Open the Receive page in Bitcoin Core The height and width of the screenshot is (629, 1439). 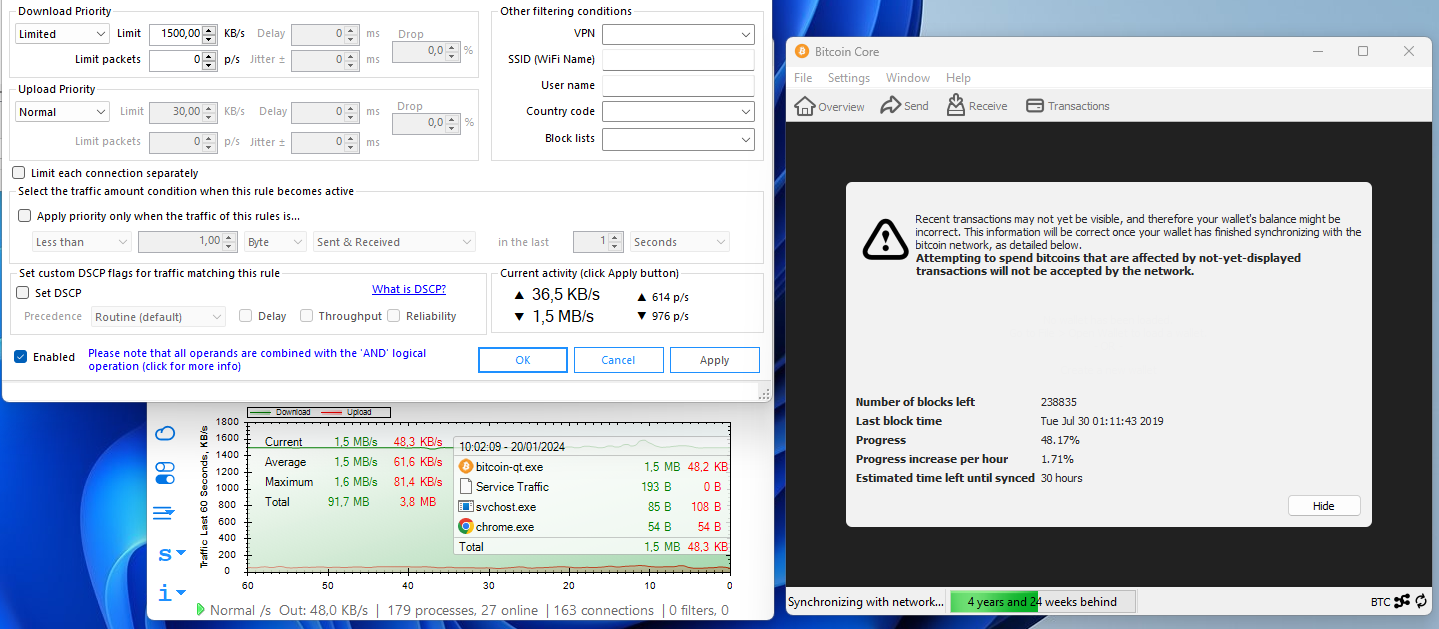(x=976, y=105)
